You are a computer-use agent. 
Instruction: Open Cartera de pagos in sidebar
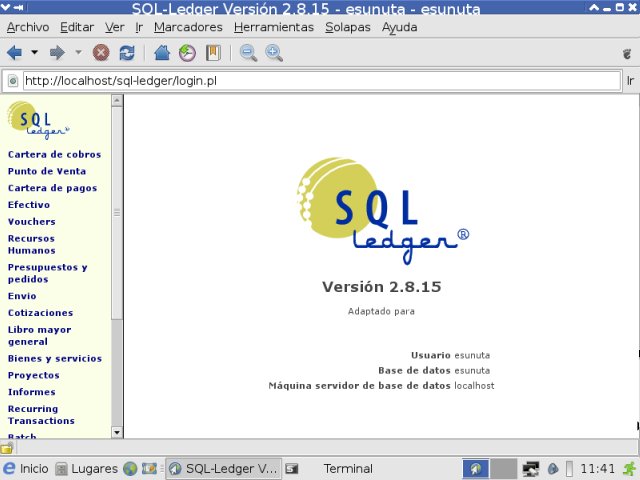point(52,188)
